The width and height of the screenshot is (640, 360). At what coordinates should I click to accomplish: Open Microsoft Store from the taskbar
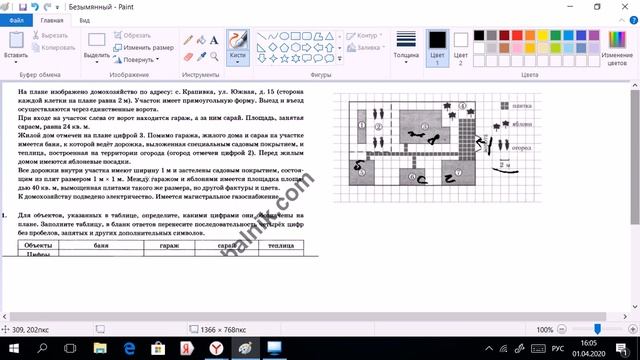[158, 349]
